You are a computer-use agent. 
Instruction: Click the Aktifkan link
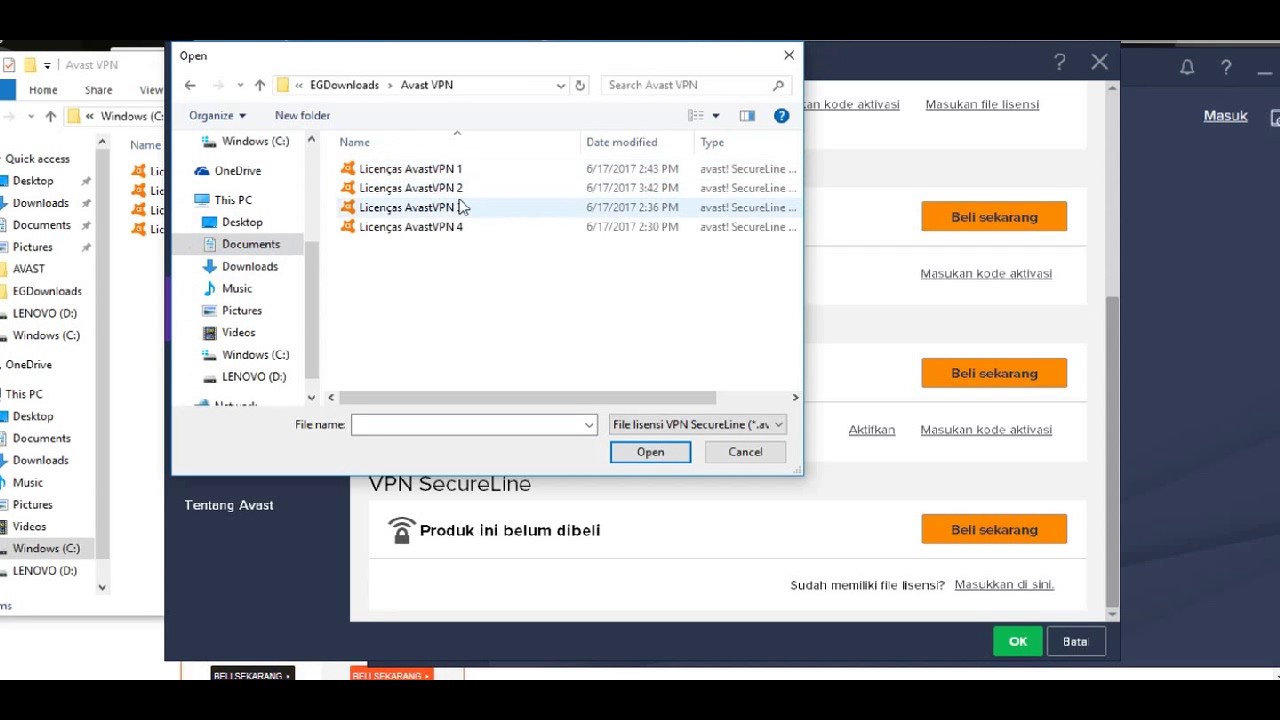[x=872, y=430]
